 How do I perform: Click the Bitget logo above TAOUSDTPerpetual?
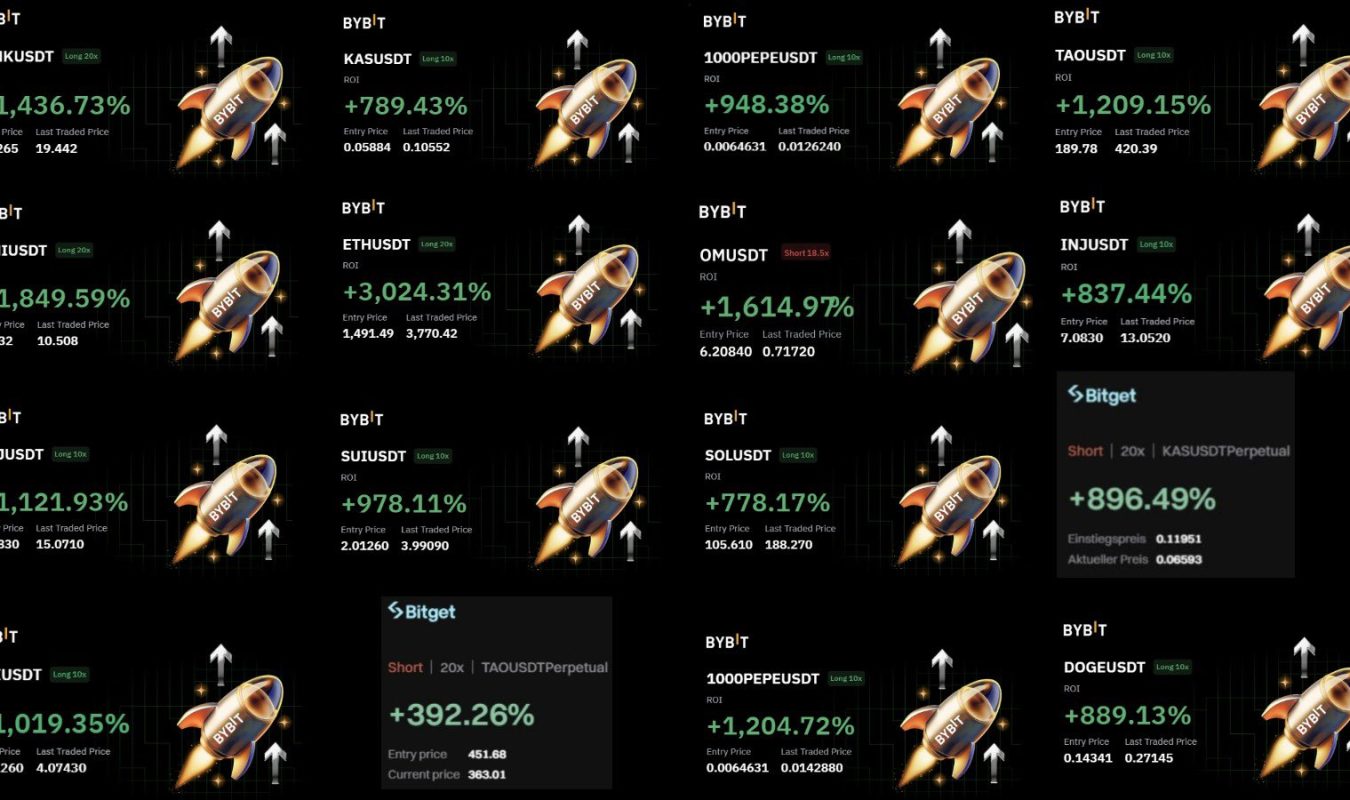tap(422, 611)
